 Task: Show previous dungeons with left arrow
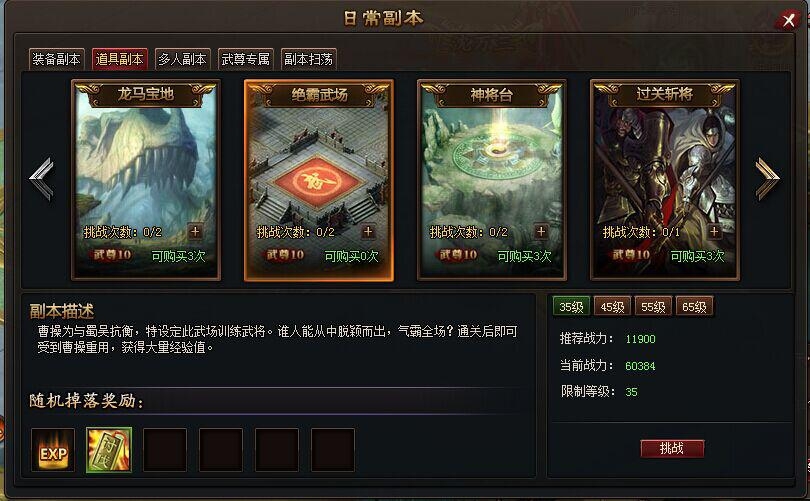[42, 178]
